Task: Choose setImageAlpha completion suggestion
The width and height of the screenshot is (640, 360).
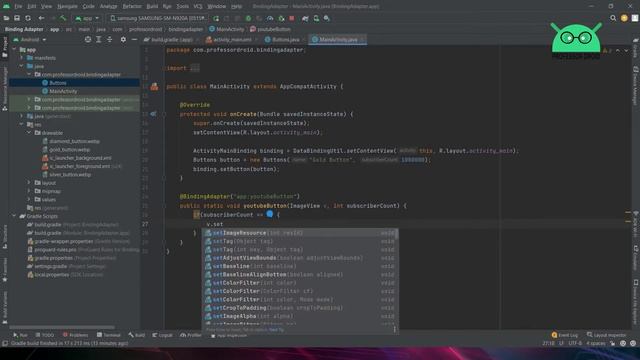Action: pyautogui.click(x=300, y=316)
